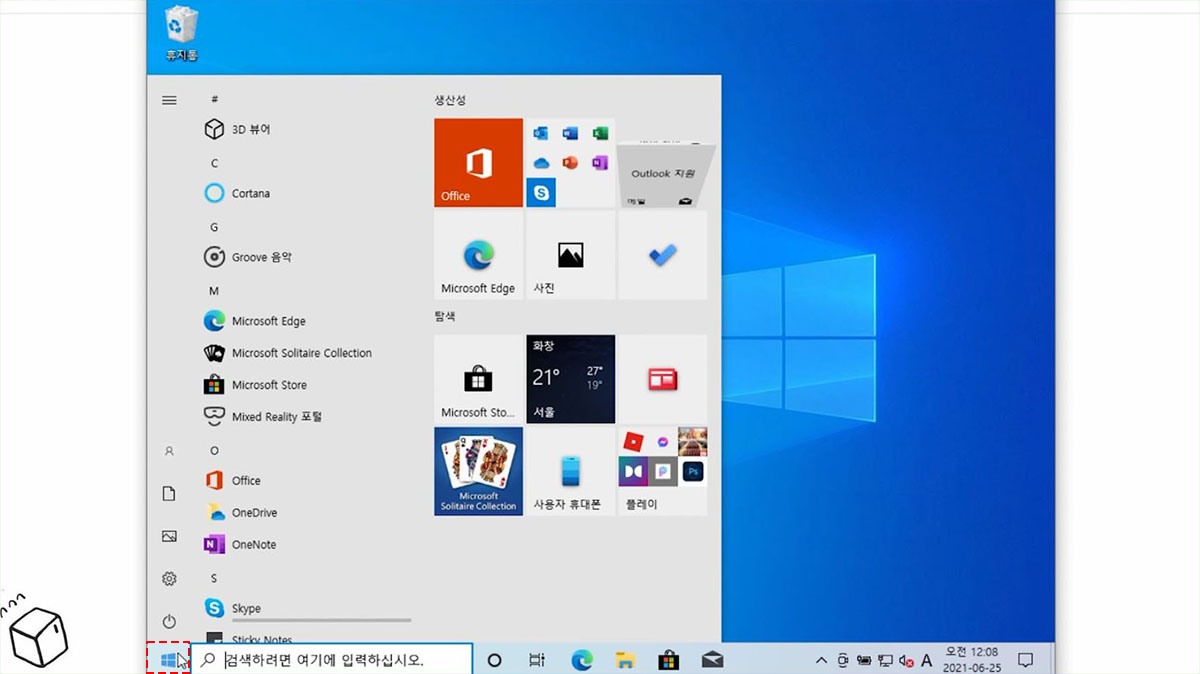The width and height of the screenshot is (1200, 674).
Task: Click the PowerPoint icon in the Office folder tile
Action: click(571, 162)
